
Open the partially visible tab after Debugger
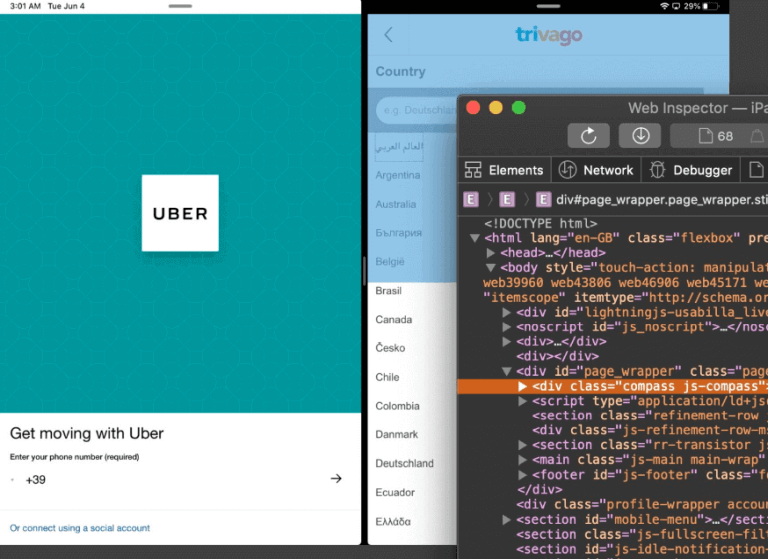(x=755, y=170)
